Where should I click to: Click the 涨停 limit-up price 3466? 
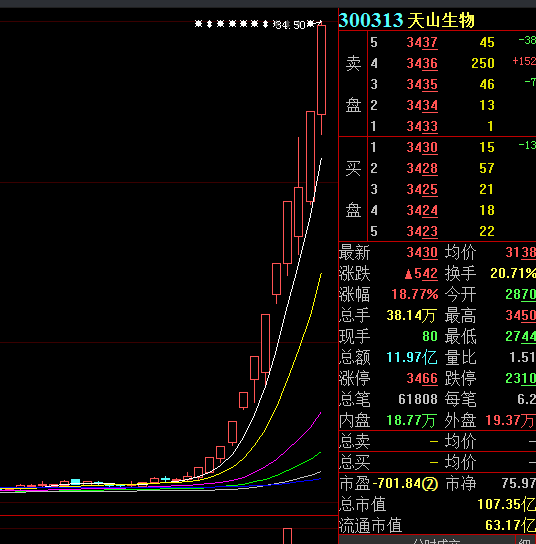(x=422, y=378)
